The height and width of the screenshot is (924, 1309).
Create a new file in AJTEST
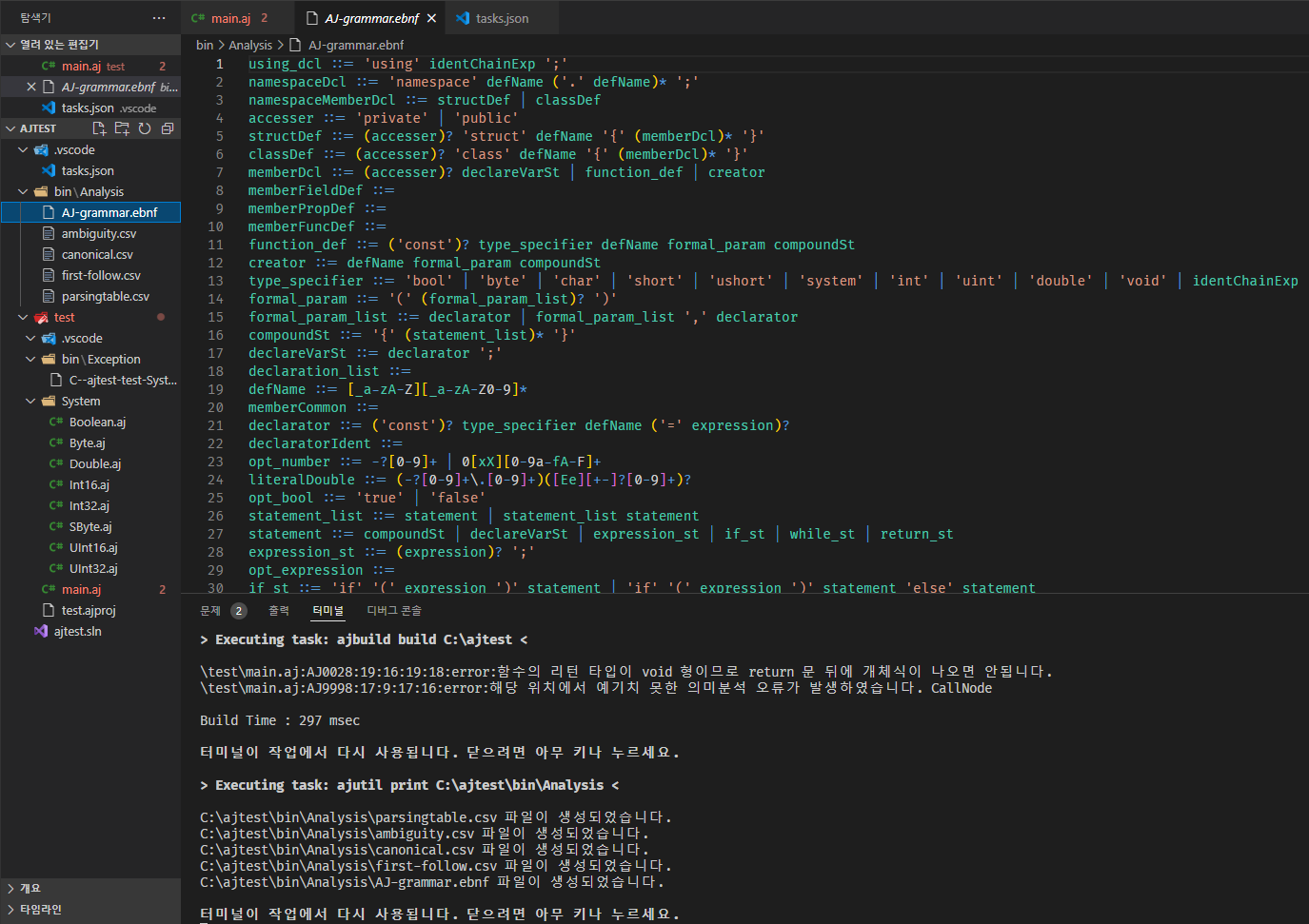coord(99,128)
